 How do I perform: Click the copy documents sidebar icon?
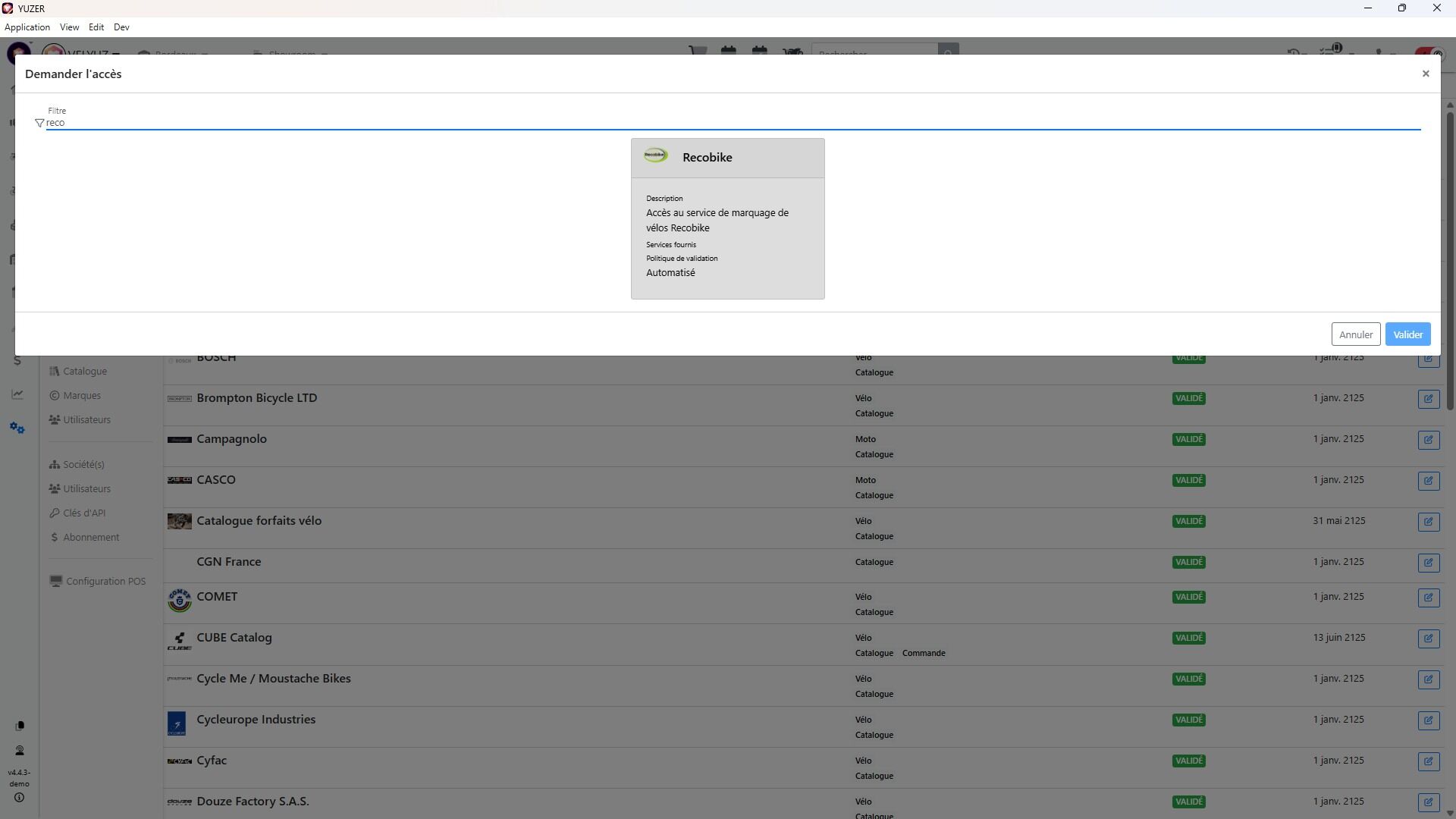[20, 726]
